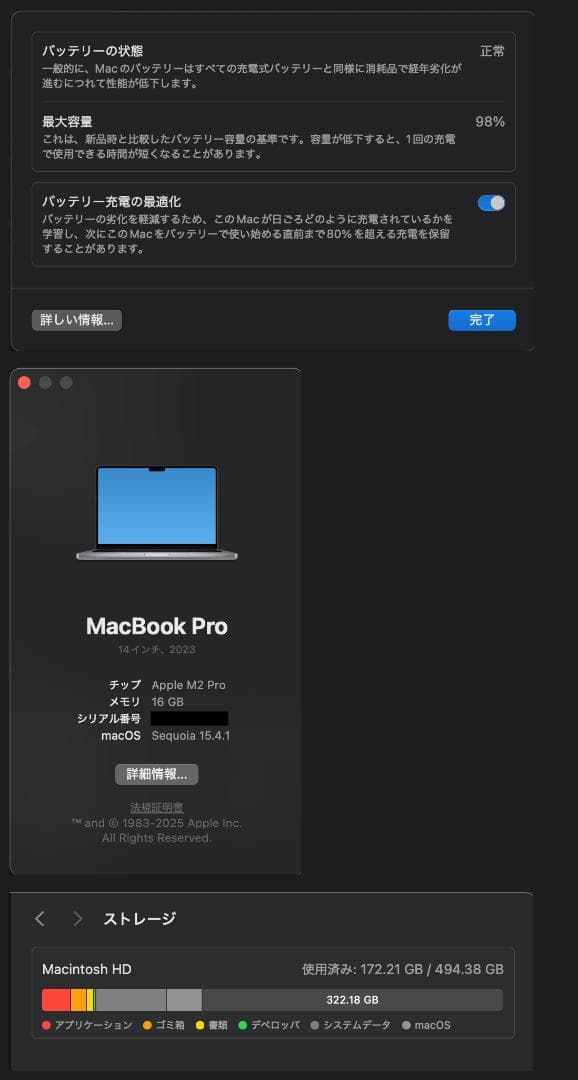
Task: Click the 完了 button
Action: (x=482, y=320)
